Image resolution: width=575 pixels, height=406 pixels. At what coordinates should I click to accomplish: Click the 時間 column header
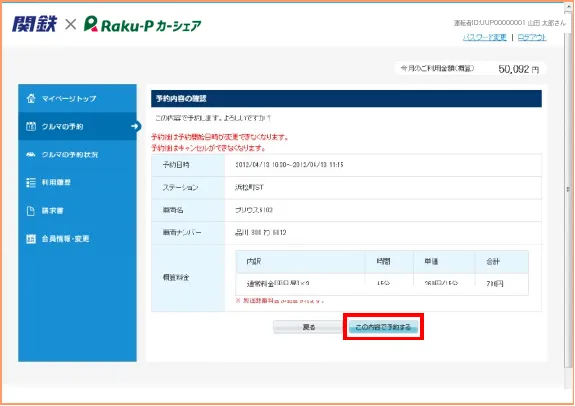[384, 261]
